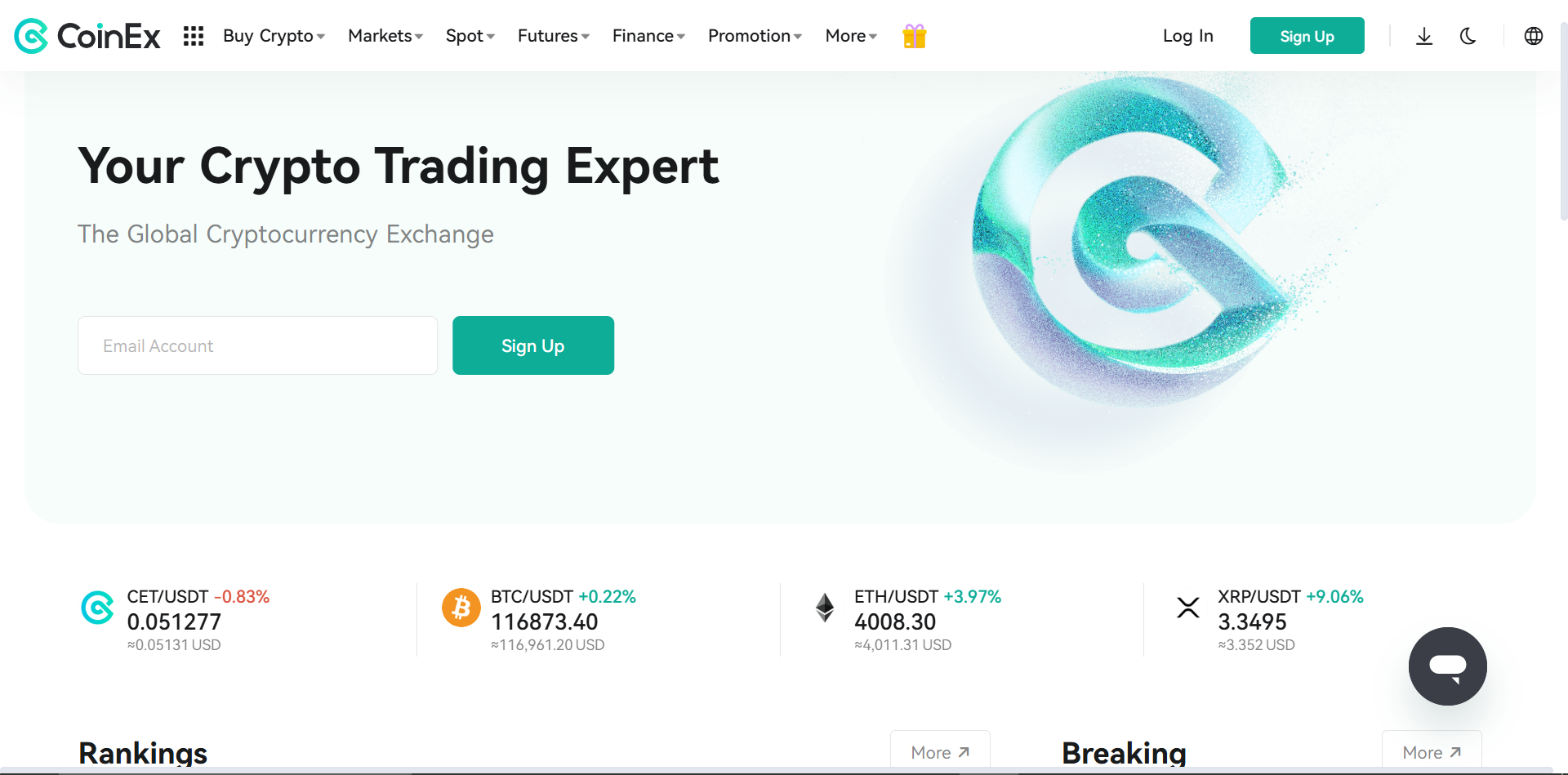Open the live chat support bubble

pos(1447,666)
